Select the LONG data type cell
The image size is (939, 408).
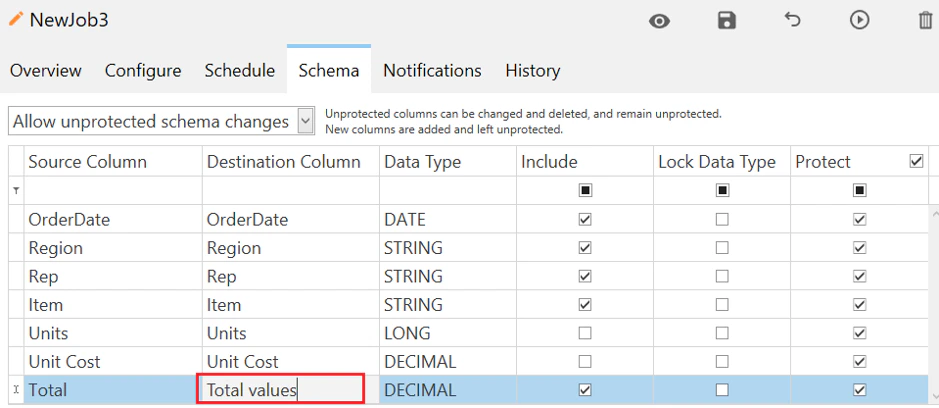click(448, 333)
